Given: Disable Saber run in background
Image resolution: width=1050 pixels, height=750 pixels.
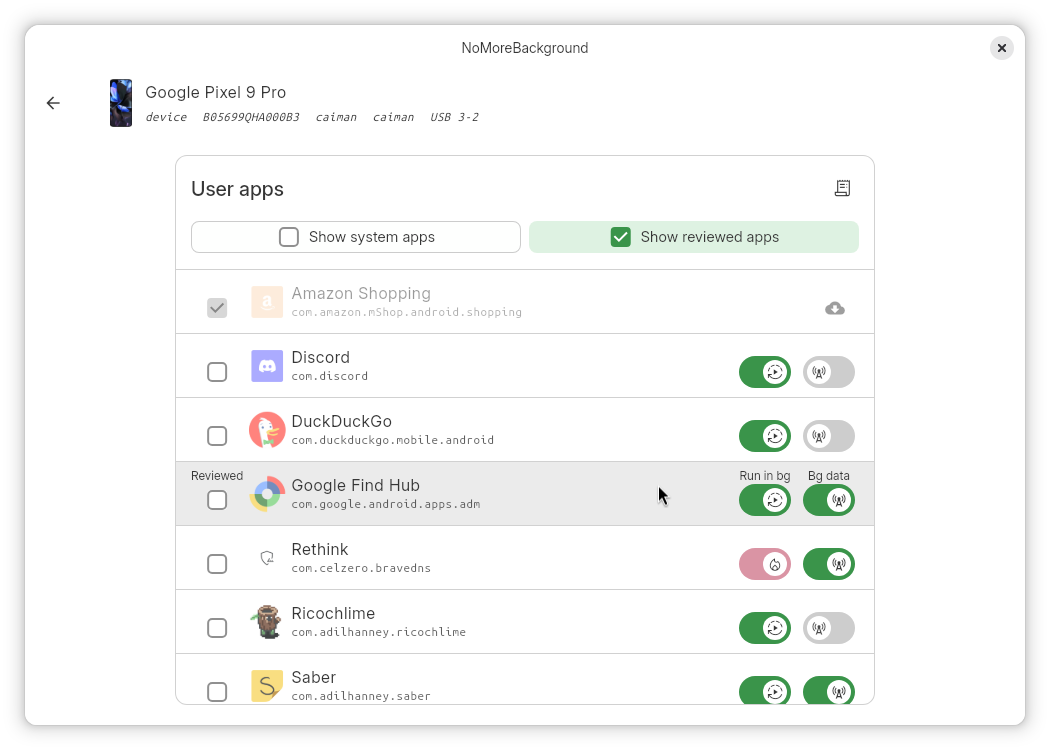Looking at the screenshot, I should [x=765, y=690].
